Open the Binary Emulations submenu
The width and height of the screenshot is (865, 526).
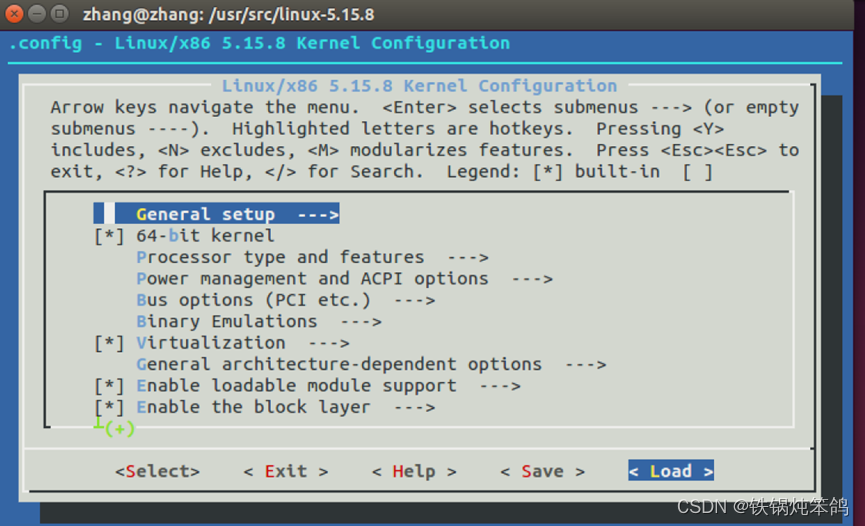pos(259,322)
